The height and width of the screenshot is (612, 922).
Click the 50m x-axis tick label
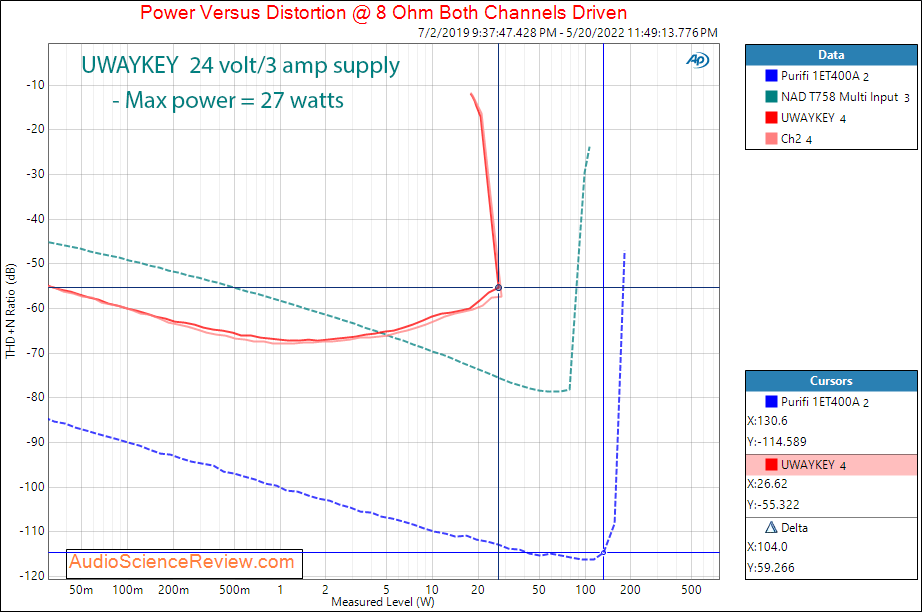[x=81, y=590]
